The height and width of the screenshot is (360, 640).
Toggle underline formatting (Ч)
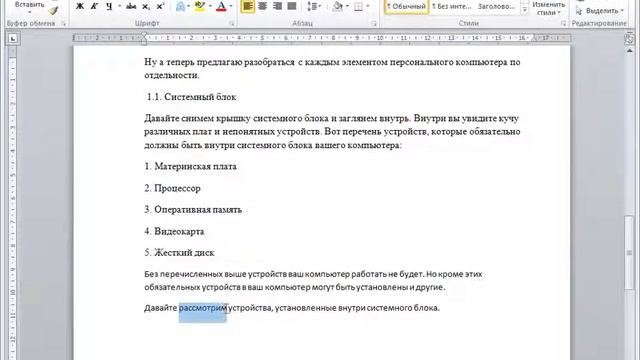tap(109, 6)
